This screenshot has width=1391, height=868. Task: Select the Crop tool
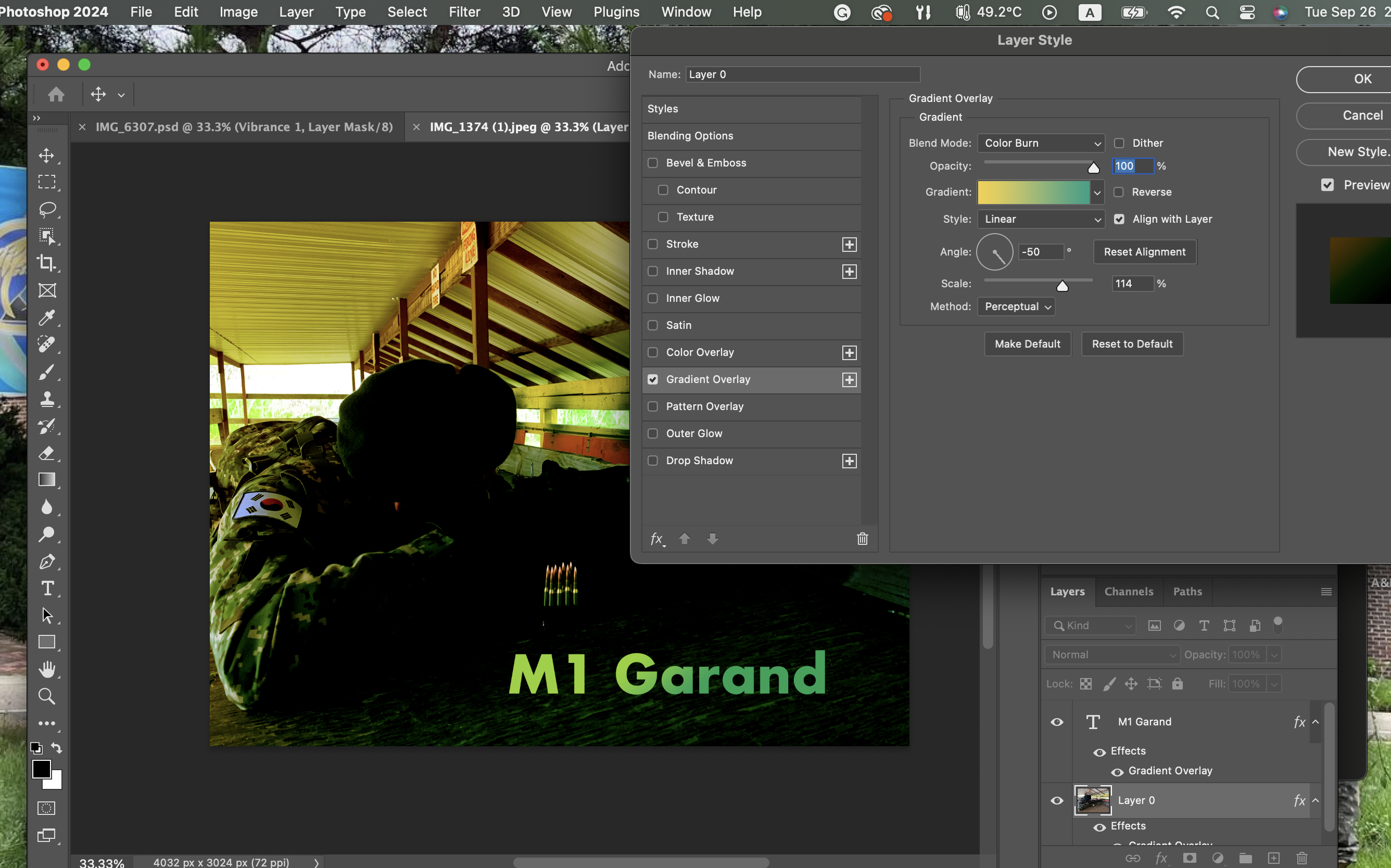coord(47,263)
